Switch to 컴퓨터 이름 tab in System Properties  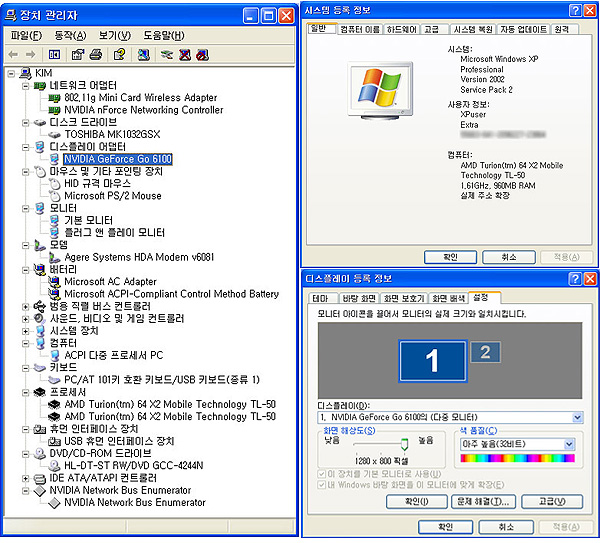(x=360, y=29)
